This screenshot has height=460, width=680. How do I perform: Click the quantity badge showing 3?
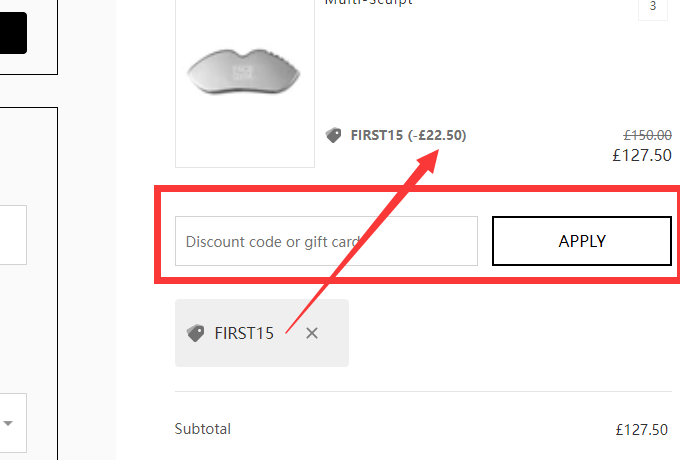[x=653, y=6]
